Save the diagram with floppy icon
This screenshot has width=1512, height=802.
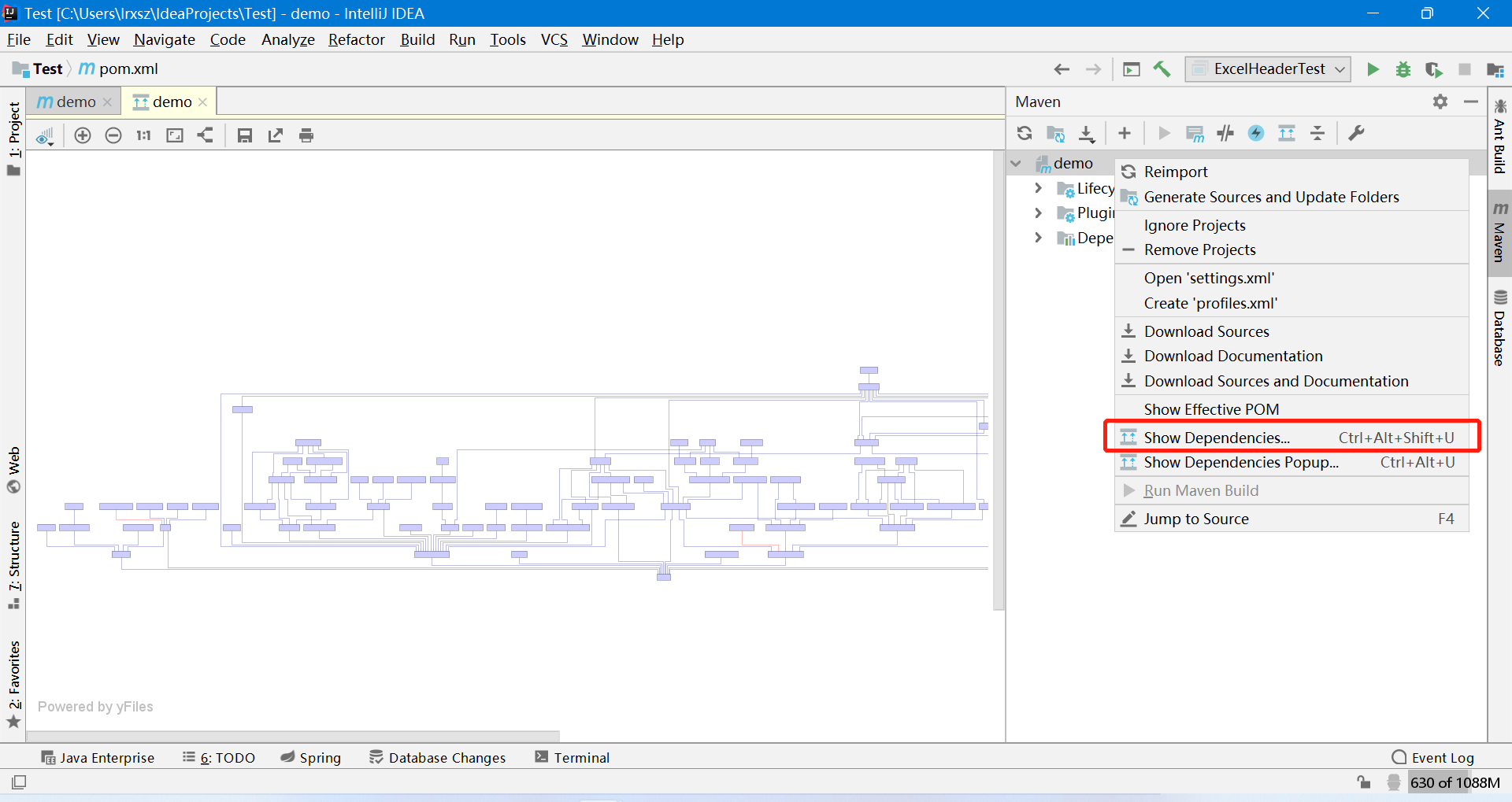pos(245,135)
